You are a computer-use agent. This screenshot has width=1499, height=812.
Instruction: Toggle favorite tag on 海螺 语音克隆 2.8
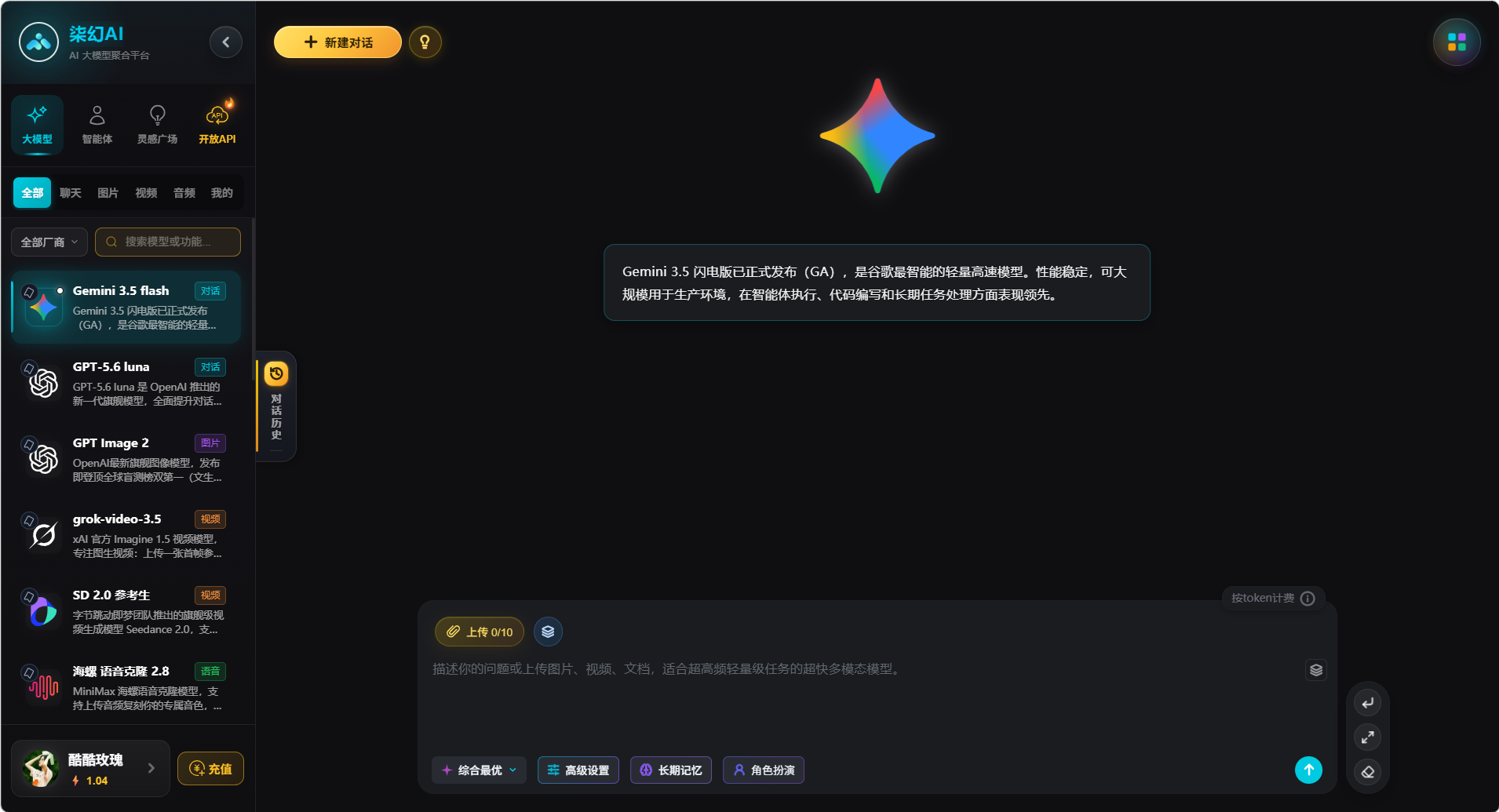29,672
